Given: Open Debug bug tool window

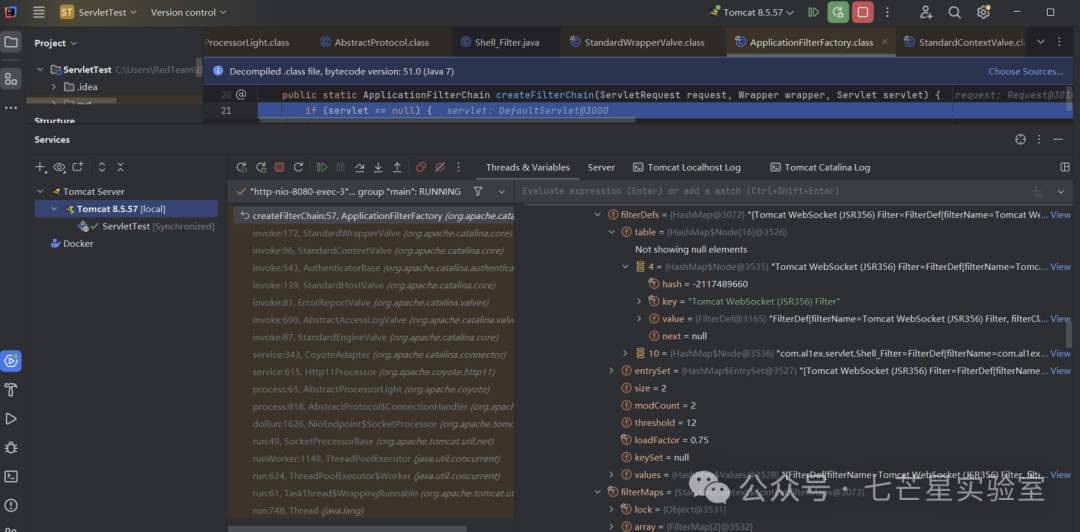Looking at the screenshot, I should (11, 447).
